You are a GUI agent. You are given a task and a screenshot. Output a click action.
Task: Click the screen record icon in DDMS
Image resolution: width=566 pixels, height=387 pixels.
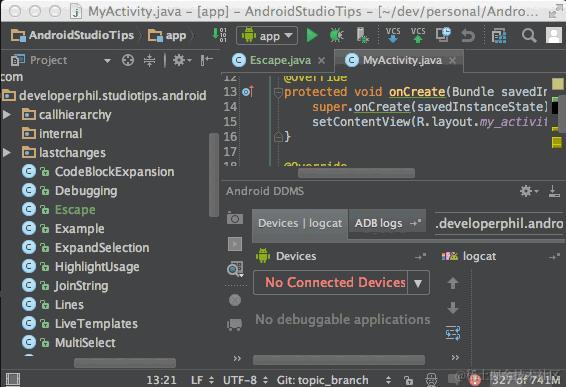click(235, 244)
